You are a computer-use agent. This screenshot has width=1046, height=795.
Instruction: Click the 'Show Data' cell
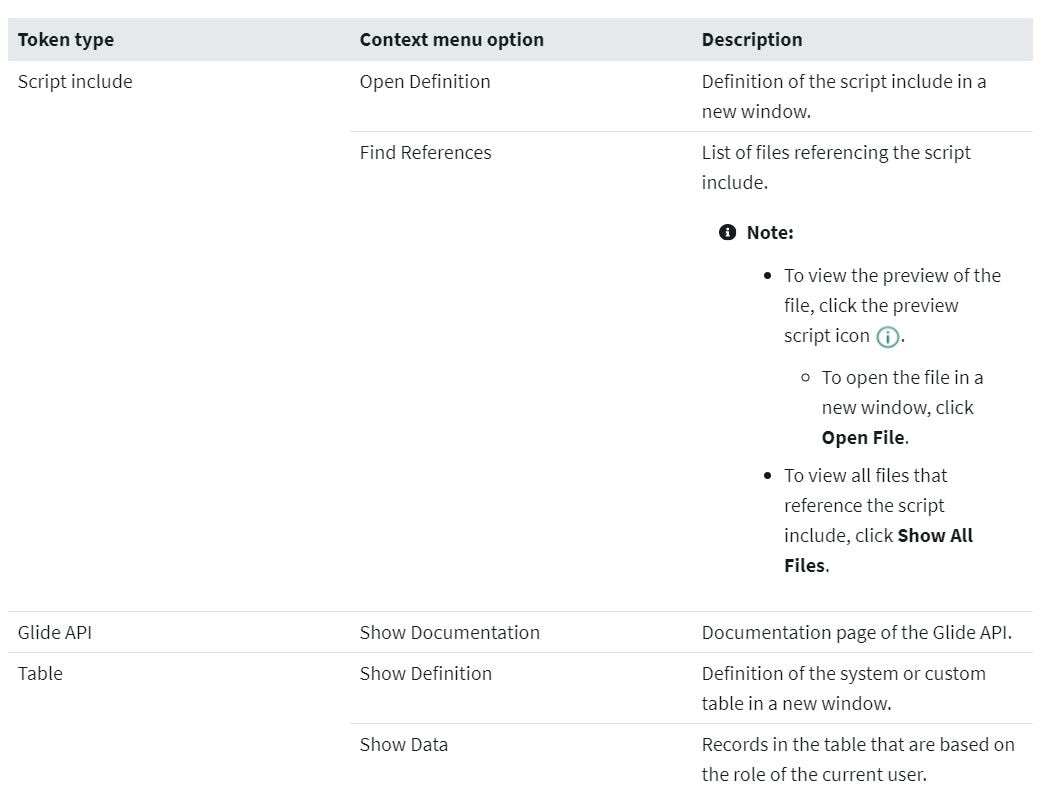(x=404, y=744)
